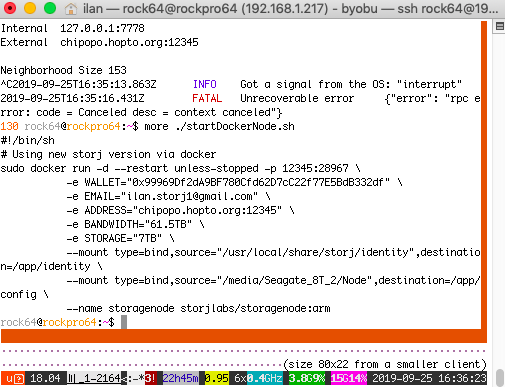Click the window title text 'ilan — rock64@rockpro64'

coord(160,9)
